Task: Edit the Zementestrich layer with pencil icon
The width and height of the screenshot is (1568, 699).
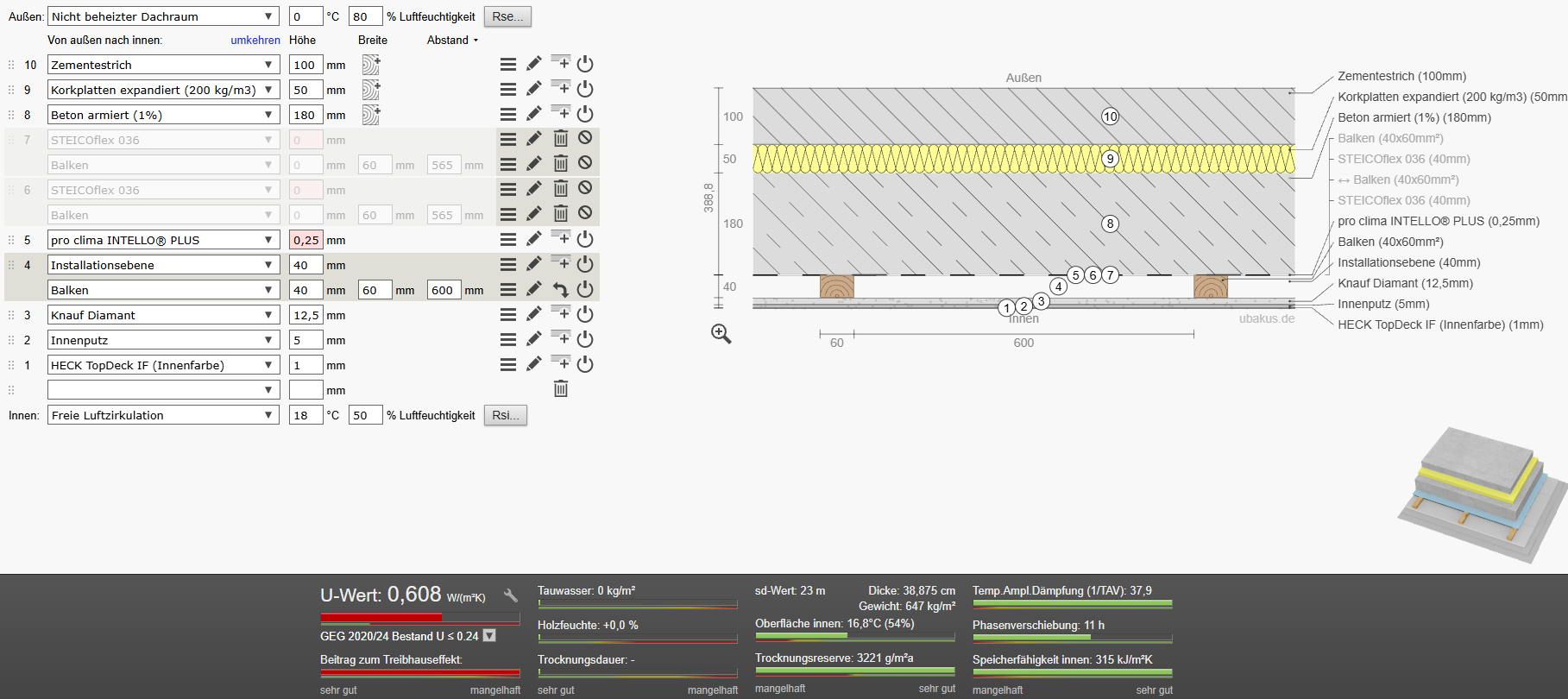Action: [x=534, y=64]
